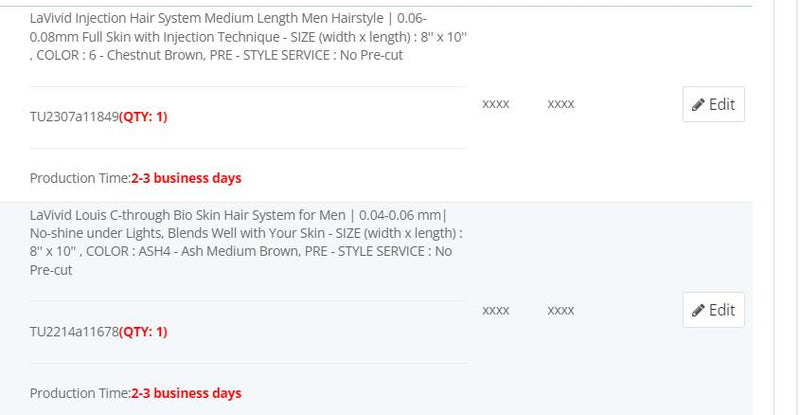The width and height of the screenshot is (800, 415).
Task: Click the red QTY: 1 next to TU2214a11678
Action: (143, 332)
